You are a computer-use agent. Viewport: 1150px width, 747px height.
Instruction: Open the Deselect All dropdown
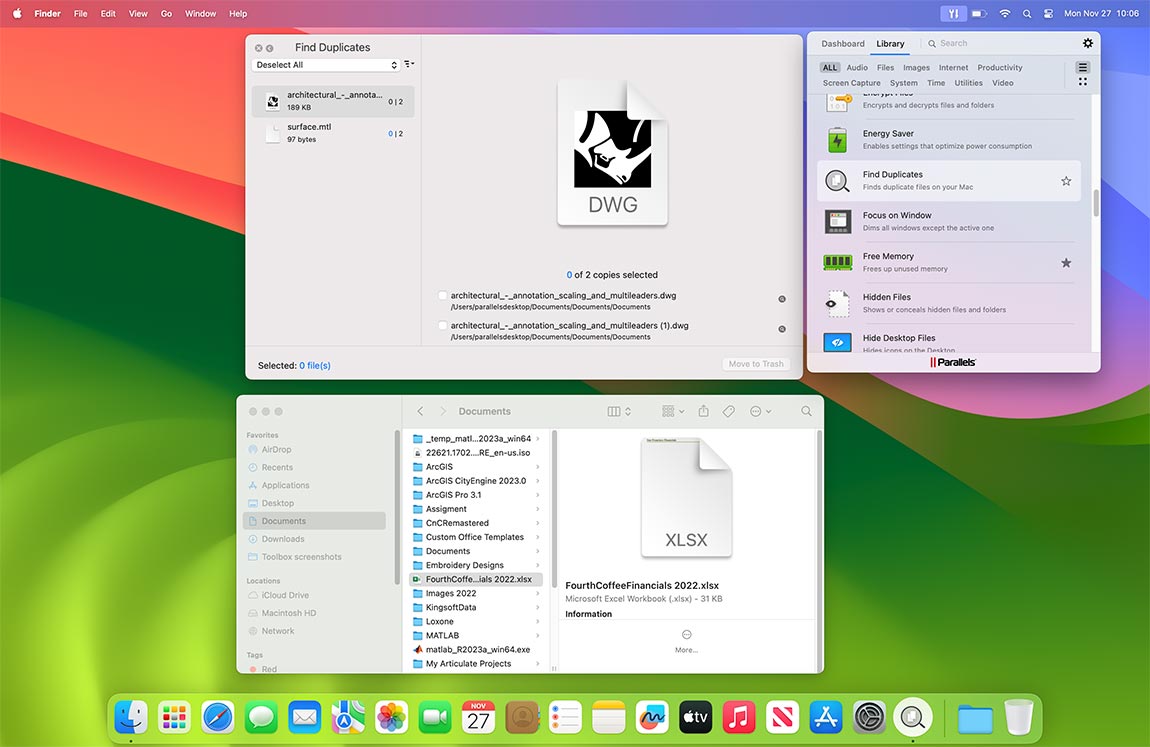(321, 64)
